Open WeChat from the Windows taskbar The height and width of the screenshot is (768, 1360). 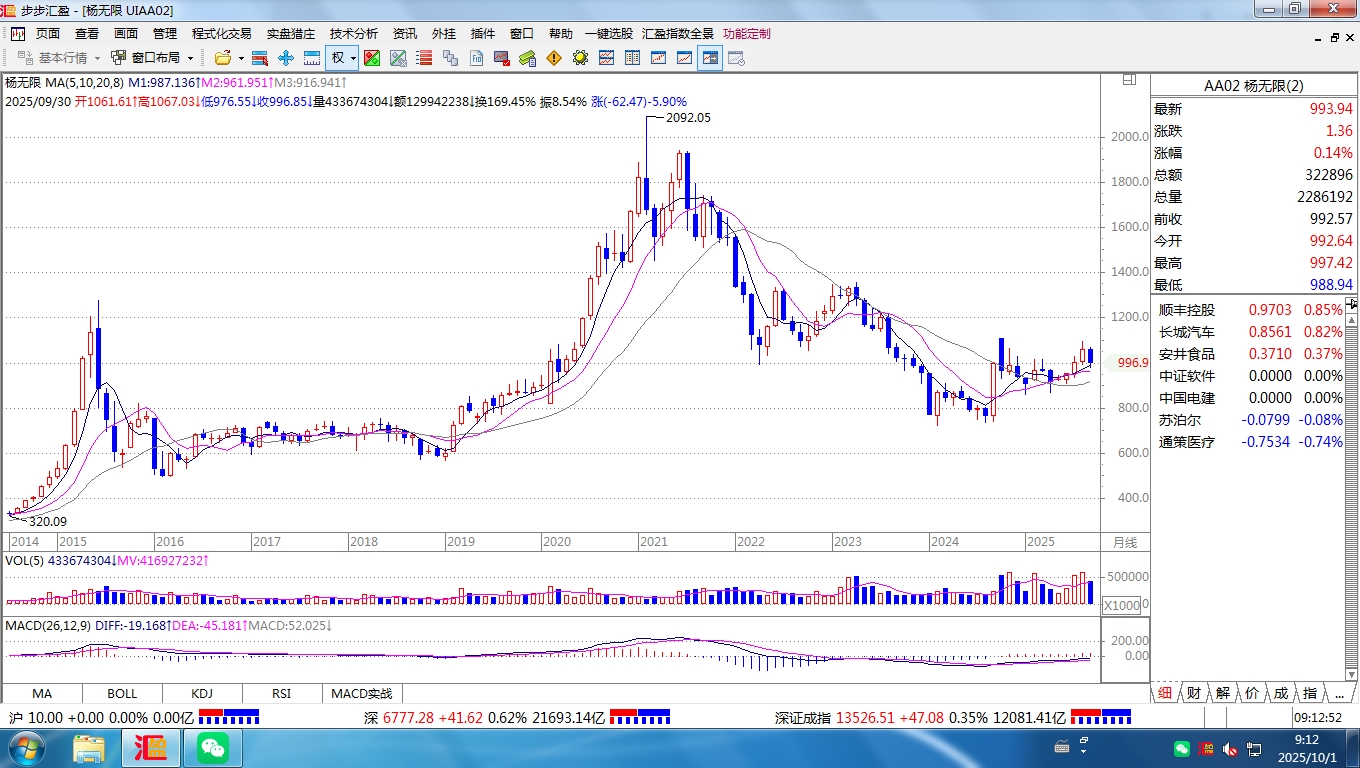click(212, 747)
